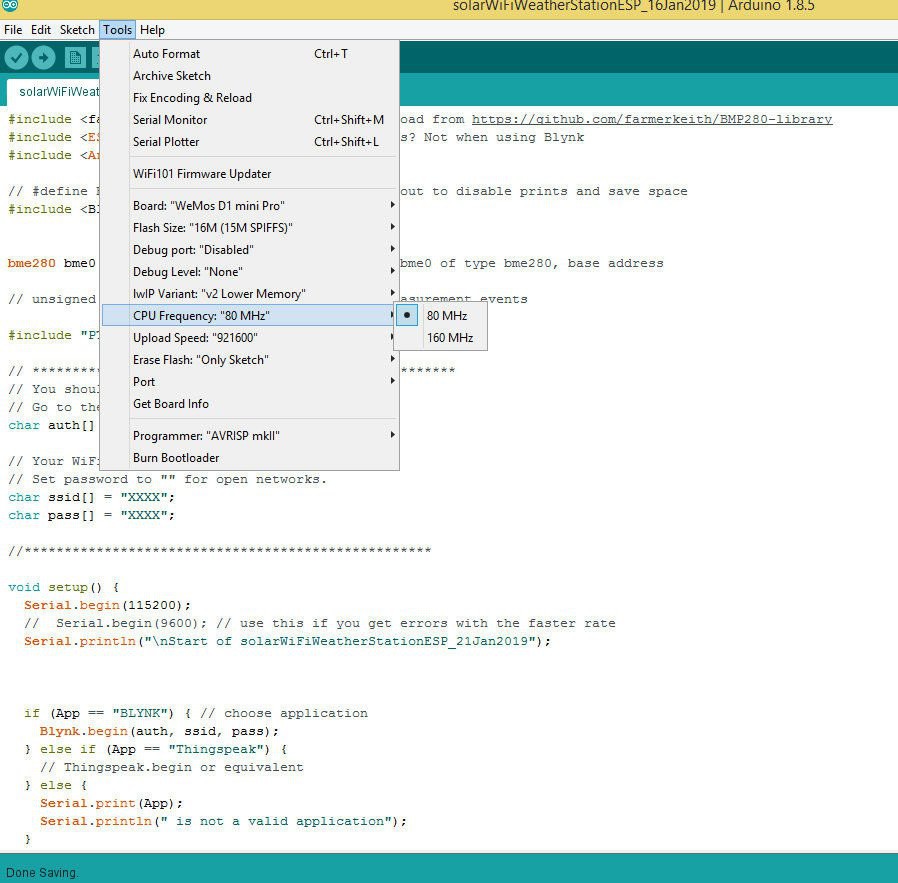The width and height of the screenshot is (898, 883).
Task: Click the Serial.begin(115200) code line
Action: point(107,605)
